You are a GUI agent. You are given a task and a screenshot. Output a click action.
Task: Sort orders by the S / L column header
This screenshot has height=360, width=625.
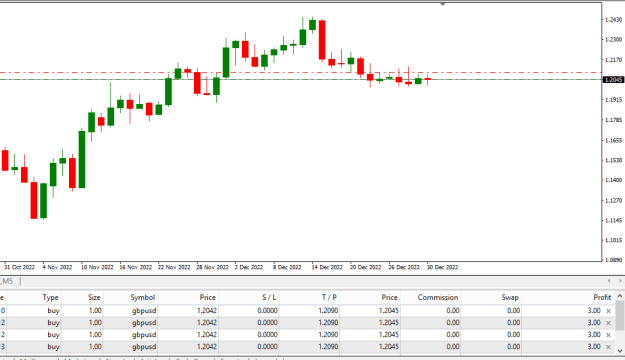[269, 297]
